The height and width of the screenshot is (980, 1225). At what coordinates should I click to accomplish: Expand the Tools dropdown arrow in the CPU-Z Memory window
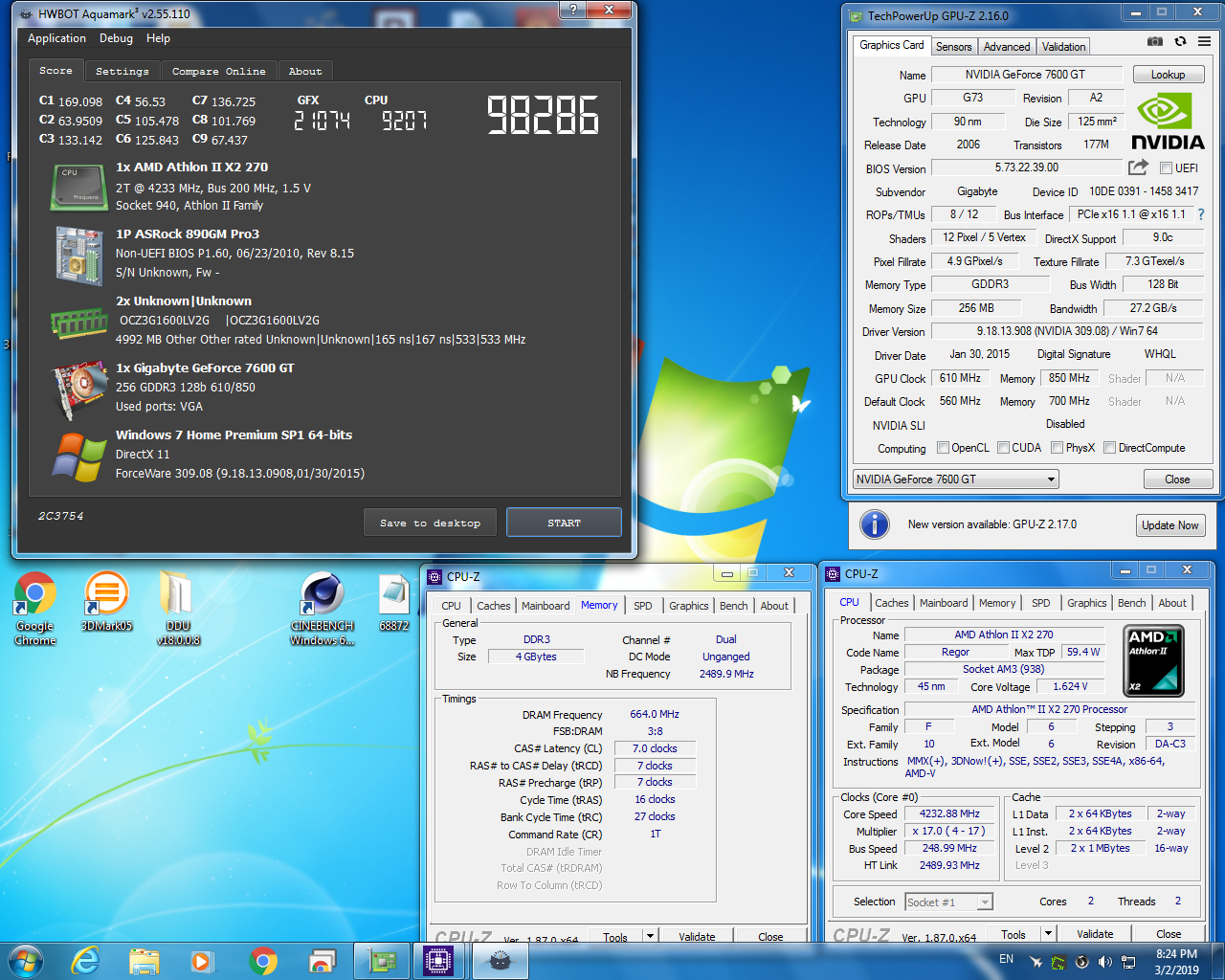pyautogui.click(x=650, y=936)
